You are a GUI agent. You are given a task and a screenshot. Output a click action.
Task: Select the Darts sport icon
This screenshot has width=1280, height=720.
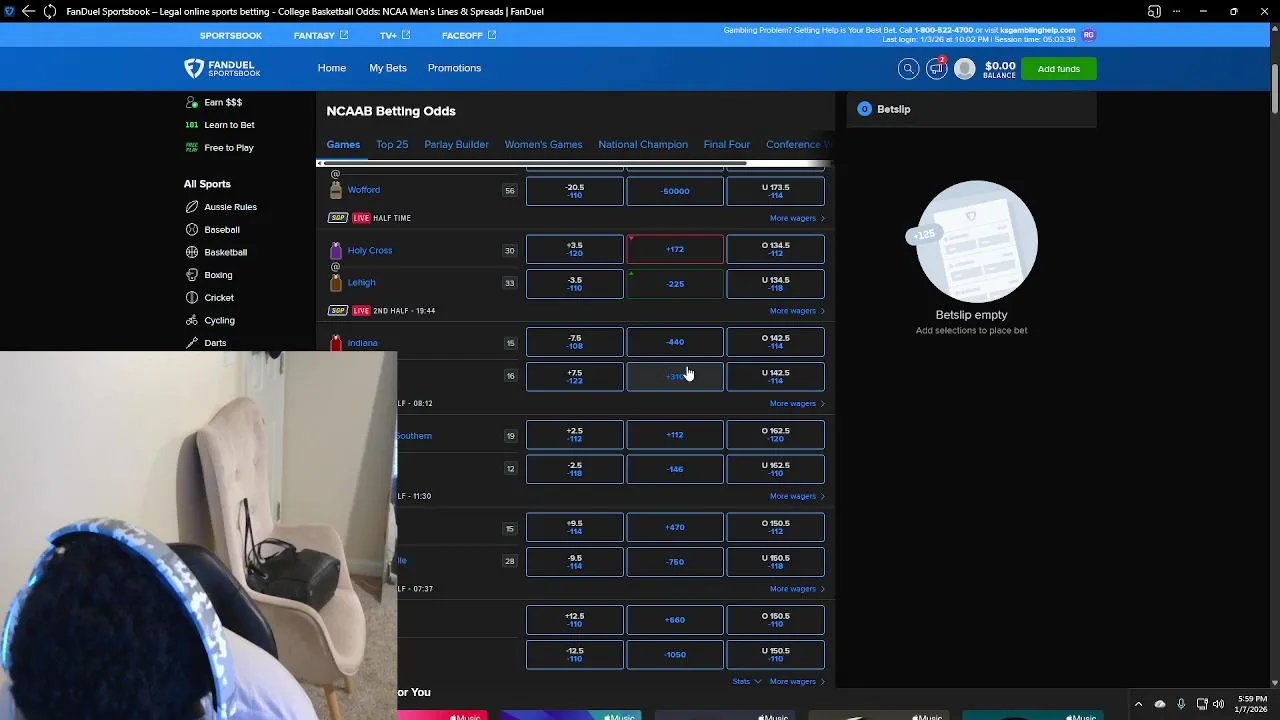coord(192,343)
